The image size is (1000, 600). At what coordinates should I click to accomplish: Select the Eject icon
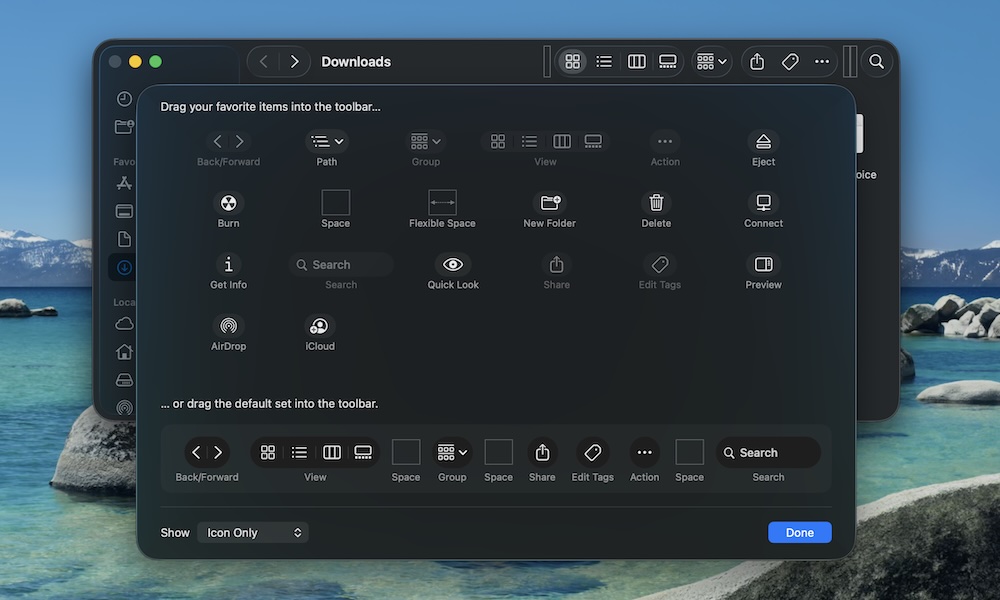point(763,141)
